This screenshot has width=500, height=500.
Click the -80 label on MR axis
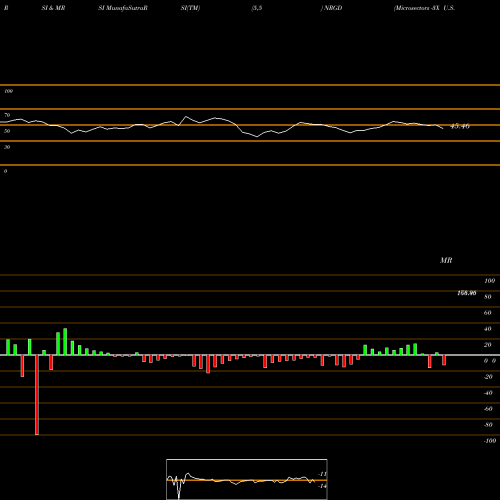coord(488,425)
